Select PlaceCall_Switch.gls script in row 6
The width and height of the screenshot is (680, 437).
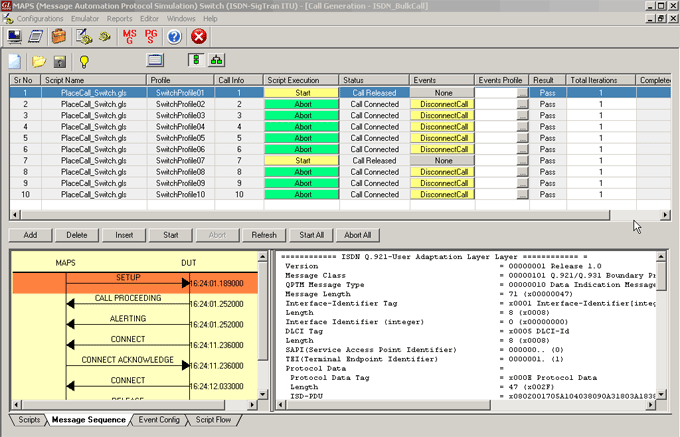click(x=94, y=149)
